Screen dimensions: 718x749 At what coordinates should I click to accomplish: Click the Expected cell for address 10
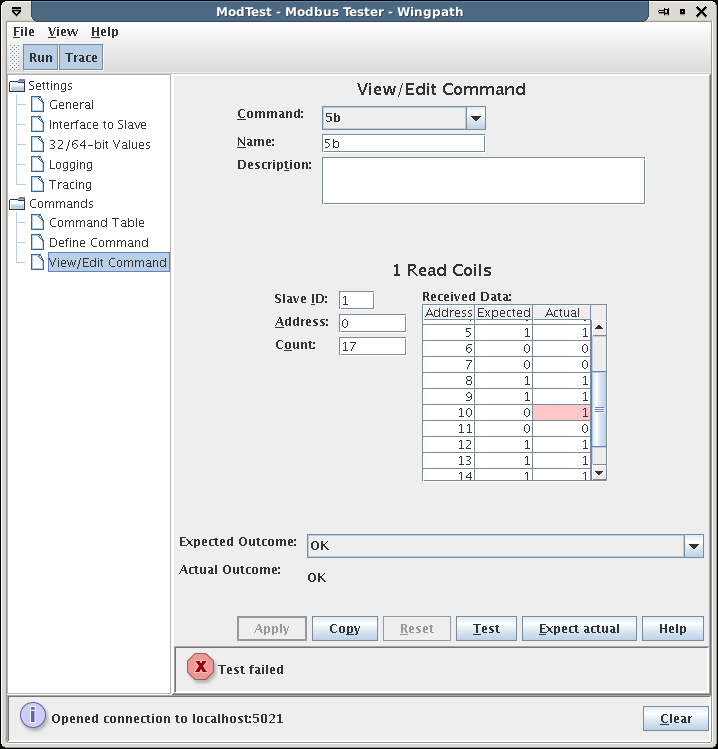(504, 413)
